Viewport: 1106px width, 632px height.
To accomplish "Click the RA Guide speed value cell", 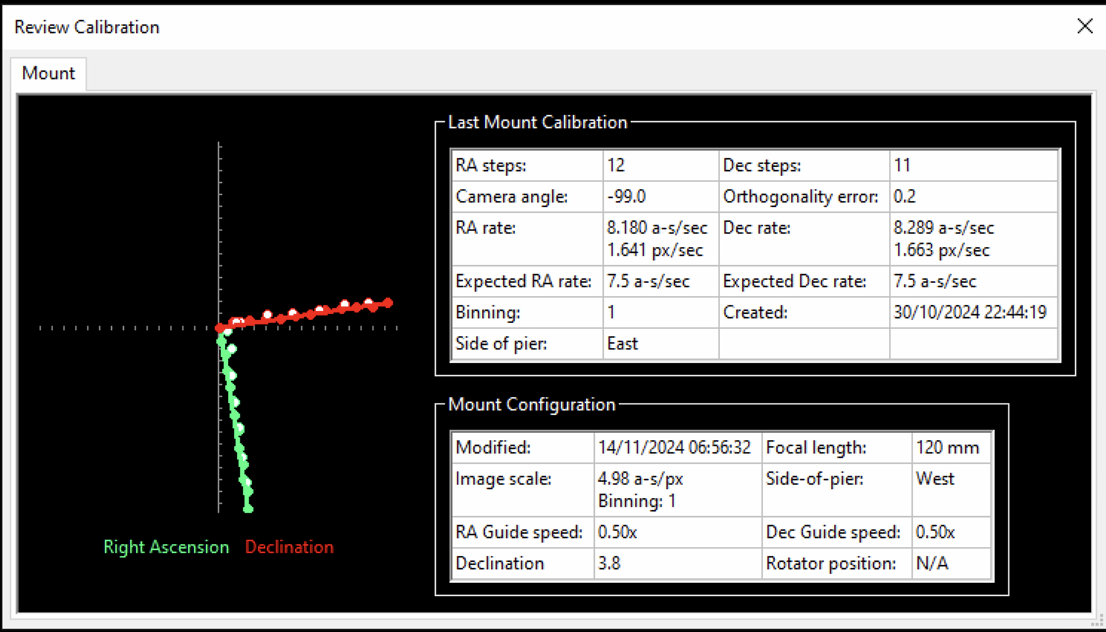I will (678, 533).
